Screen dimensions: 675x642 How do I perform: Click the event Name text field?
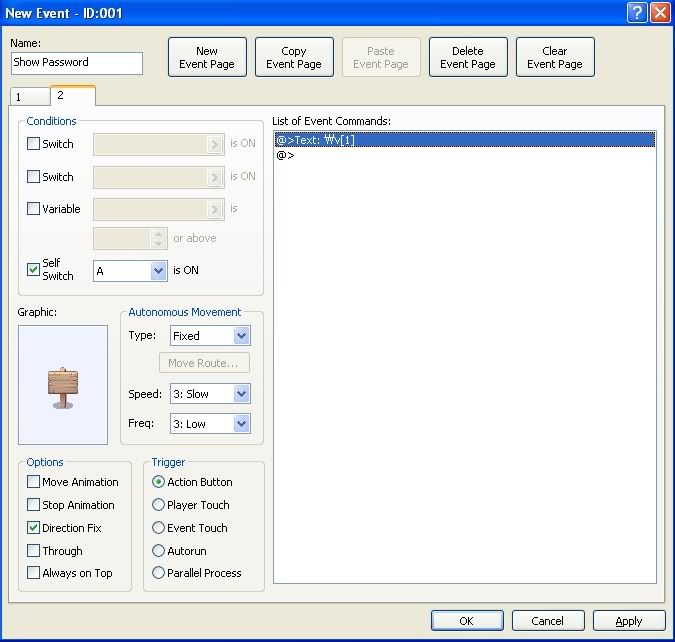pyautogui.click(x=77, y=62)
